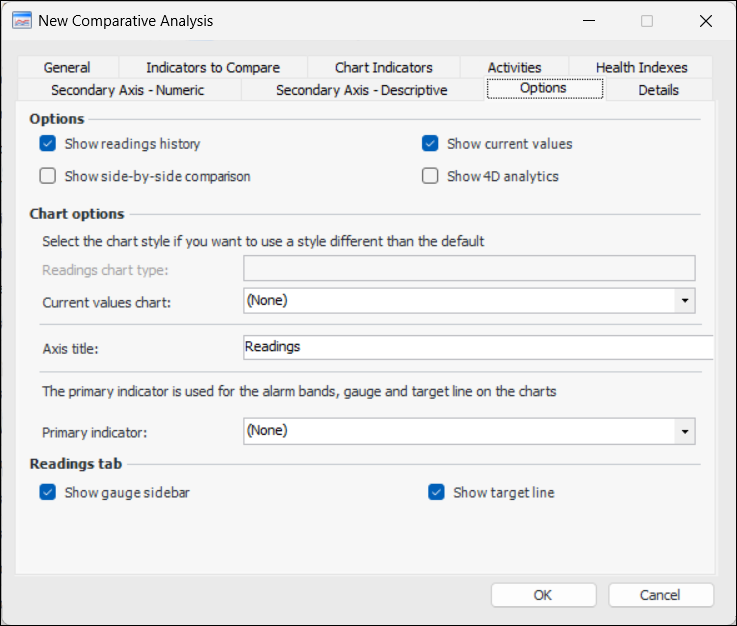
Task: Click the app icon in the title bar
Action: (22, 20)
